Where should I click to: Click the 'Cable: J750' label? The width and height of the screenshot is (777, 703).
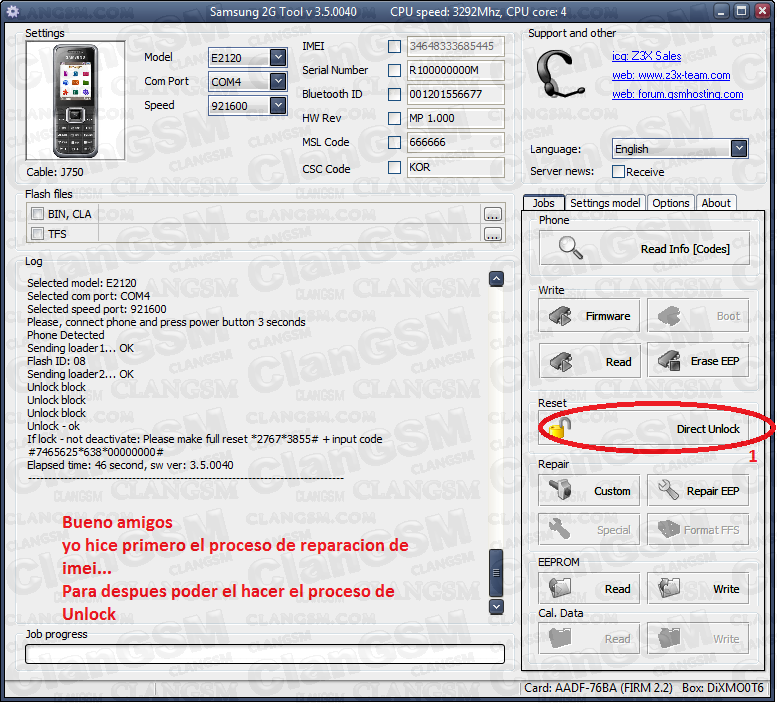[55, 172]
